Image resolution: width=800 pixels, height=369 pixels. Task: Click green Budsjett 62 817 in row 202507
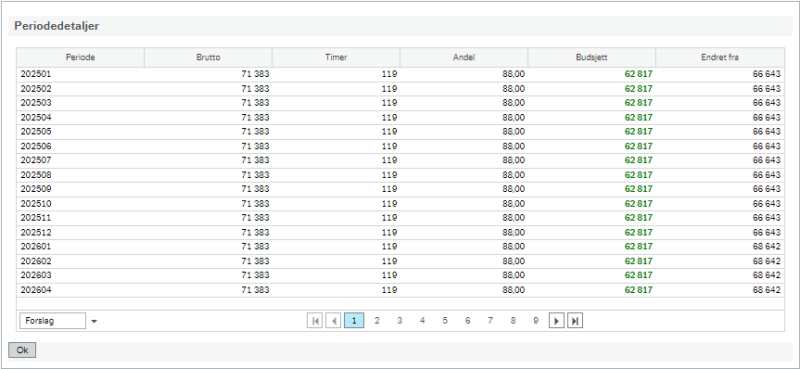(638, 161)
